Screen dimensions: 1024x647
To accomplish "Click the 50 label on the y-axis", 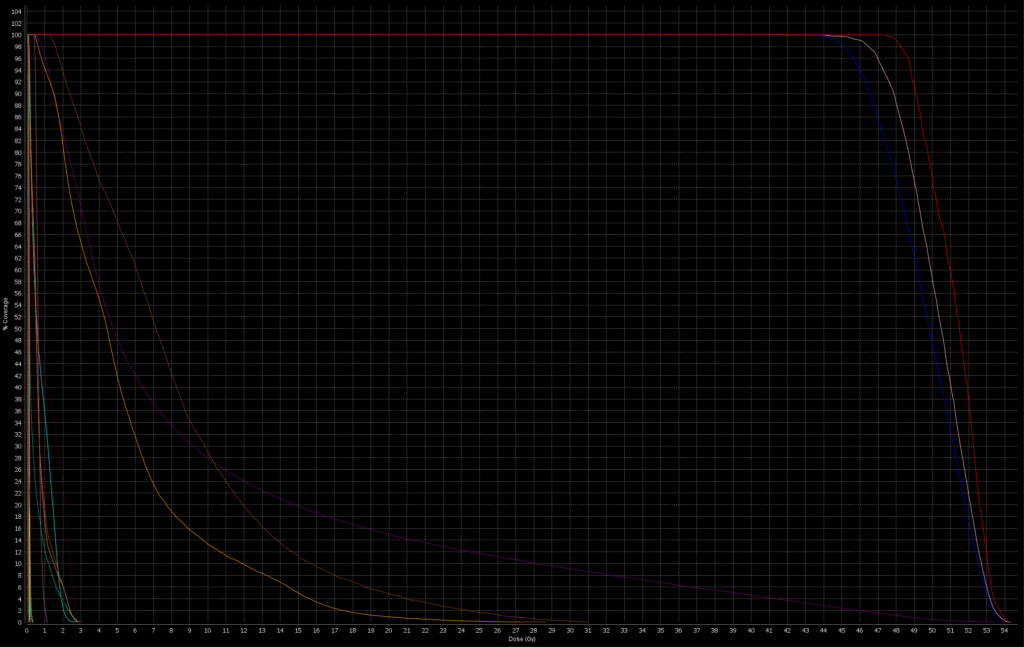I will 18,328.
